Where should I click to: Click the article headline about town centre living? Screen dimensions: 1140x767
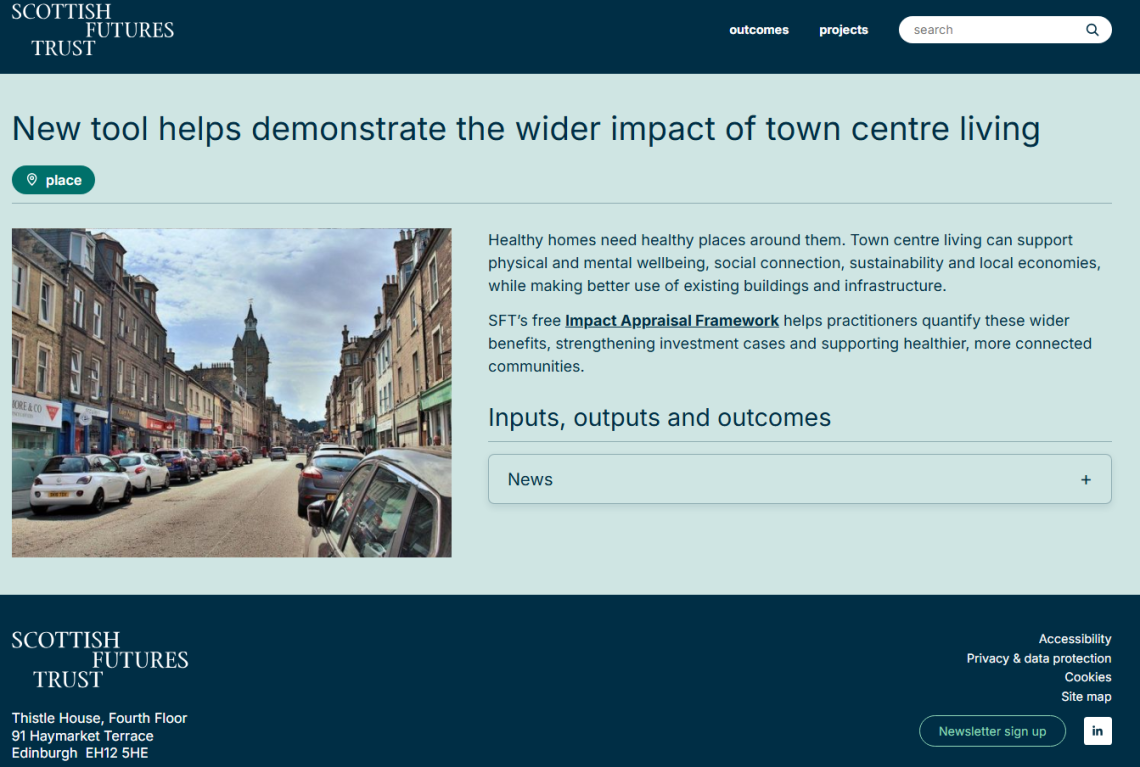(526, 129)
